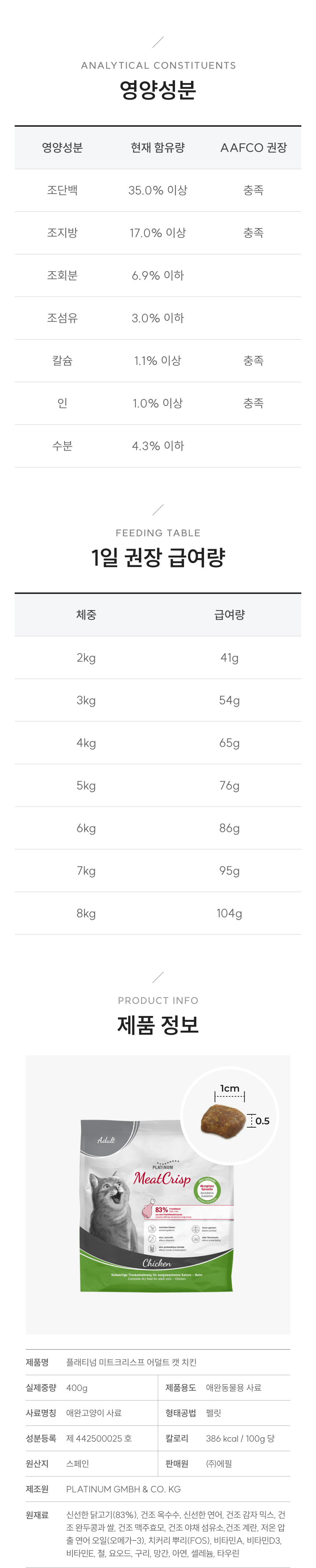Select the 104g feeding amount cell
Screen dimensions: 316x1568
pyautogui.click(x=230, y=913)
